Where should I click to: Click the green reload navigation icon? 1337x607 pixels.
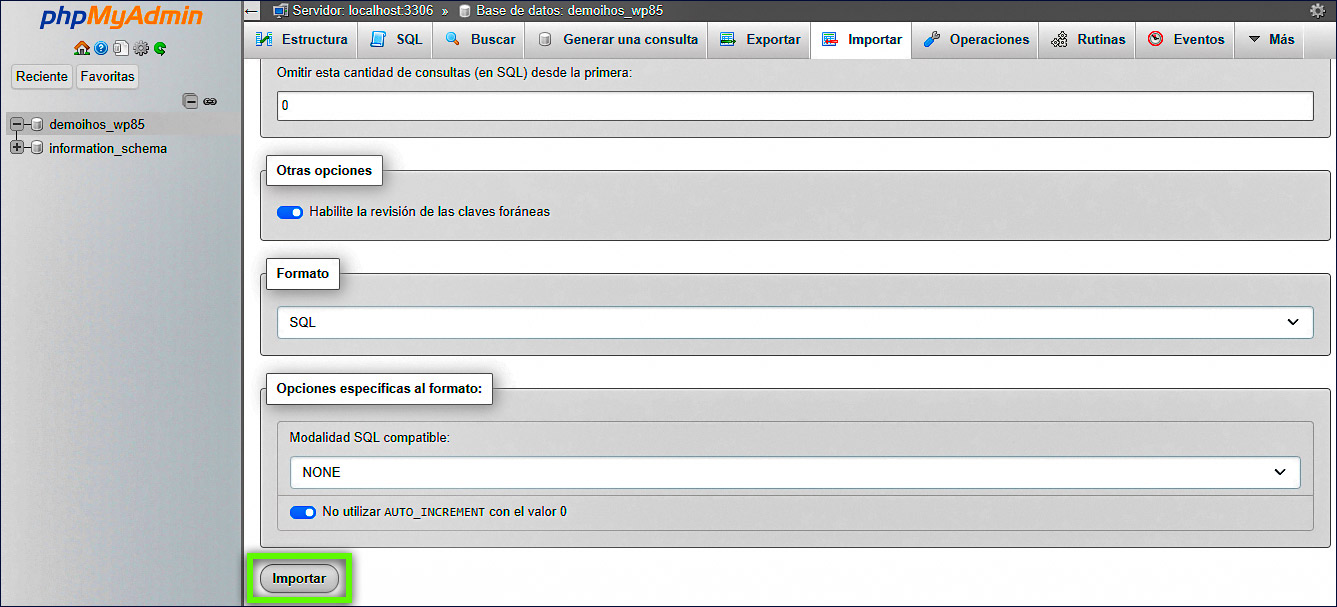[158, 48]
